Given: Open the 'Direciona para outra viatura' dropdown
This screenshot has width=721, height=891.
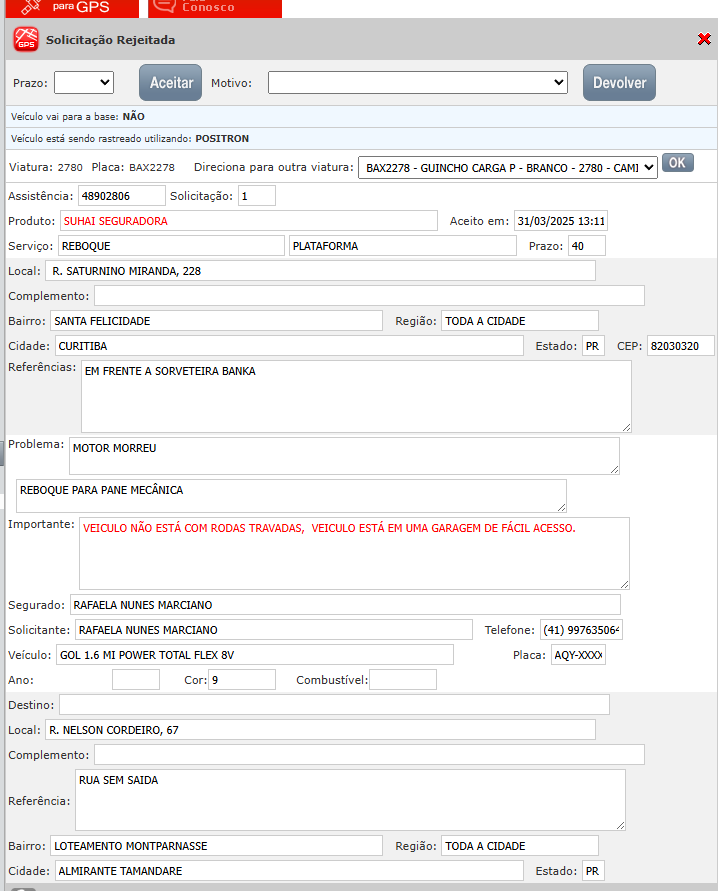Looking at the screenshot, I should tap(507, 167).
